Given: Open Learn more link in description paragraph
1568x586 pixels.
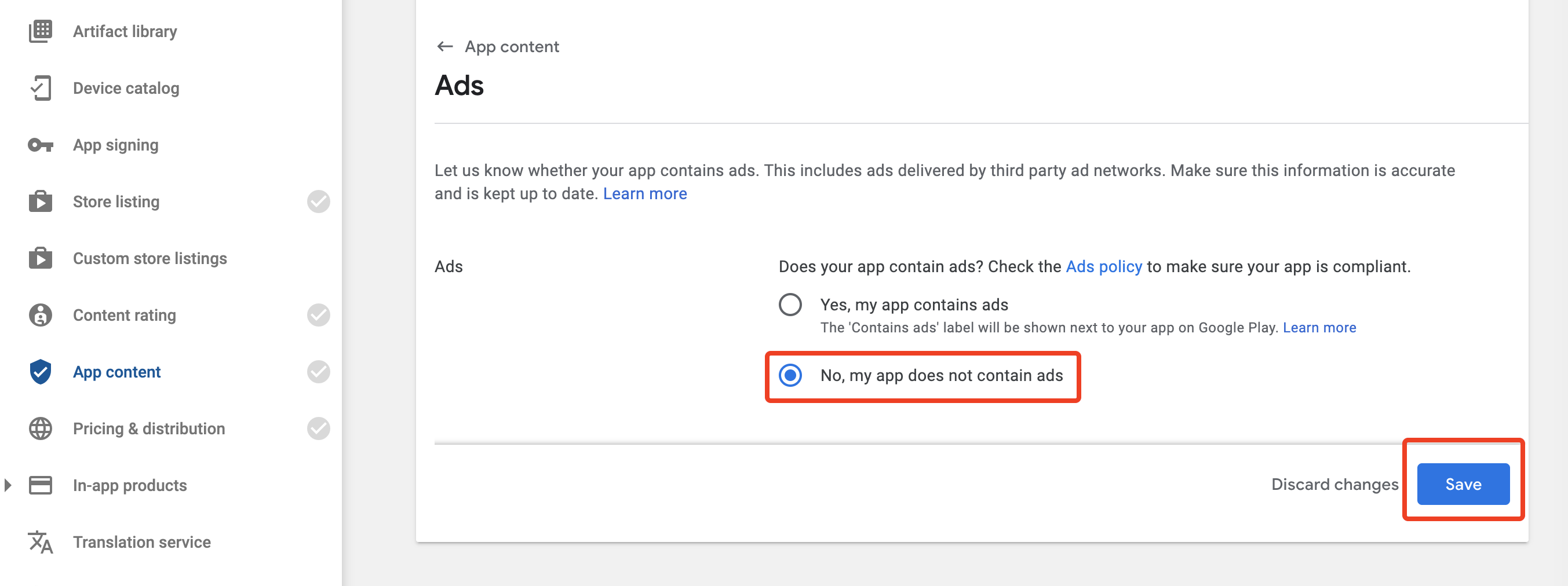Looking at the screenshot, I should [x=644, y=193].
